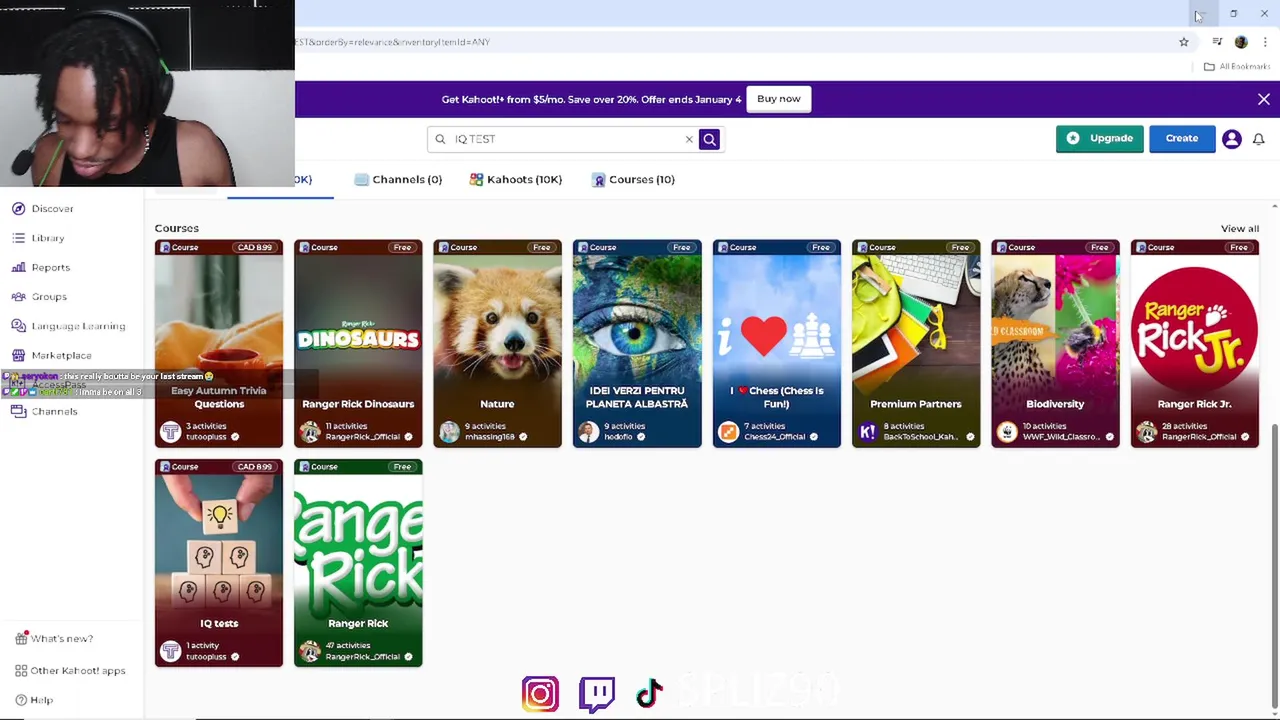
Task: Click the blue Create button
Action: [x=1181, y=138]
